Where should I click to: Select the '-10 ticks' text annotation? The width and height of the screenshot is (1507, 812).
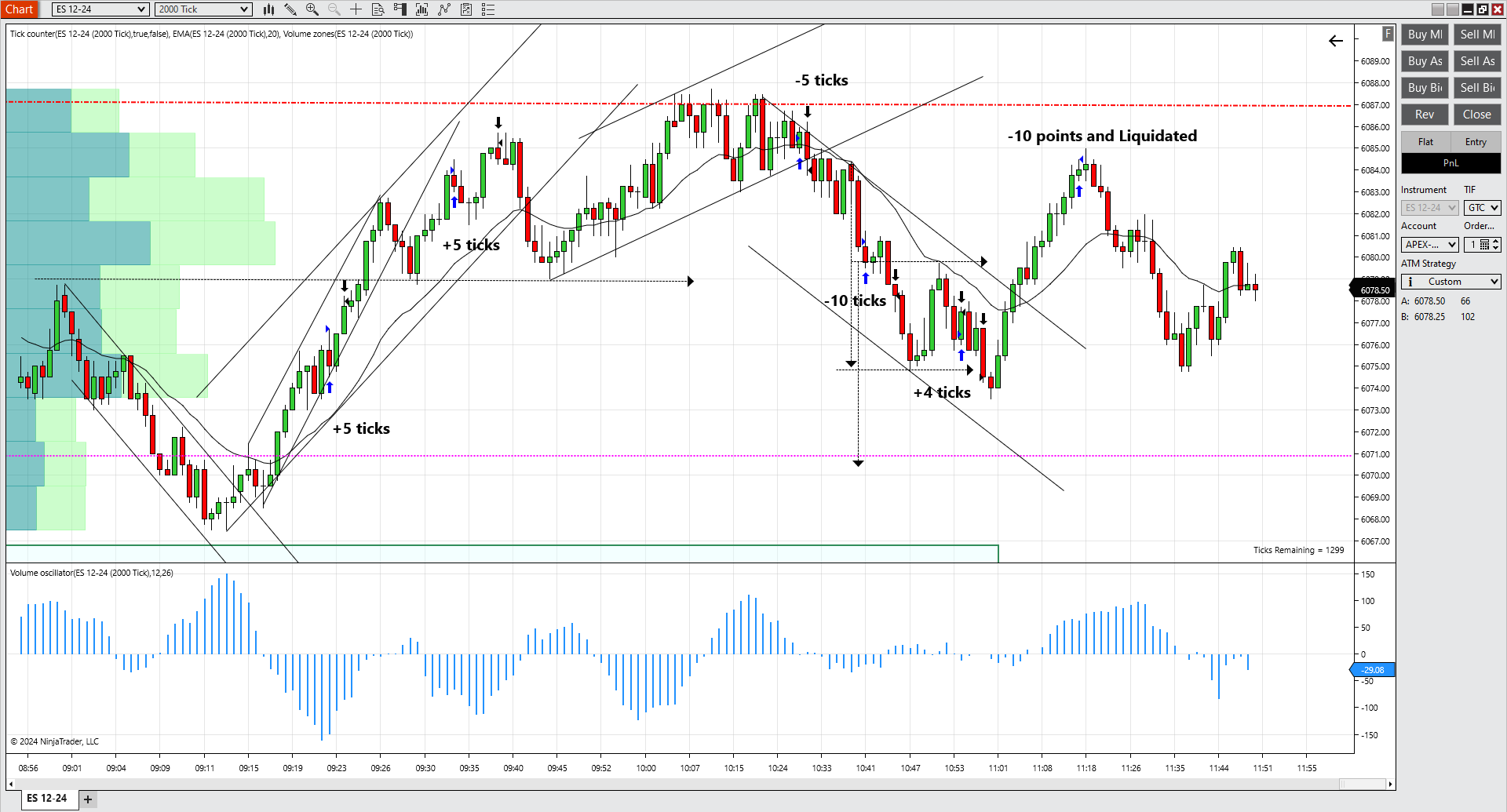(855, 300)
